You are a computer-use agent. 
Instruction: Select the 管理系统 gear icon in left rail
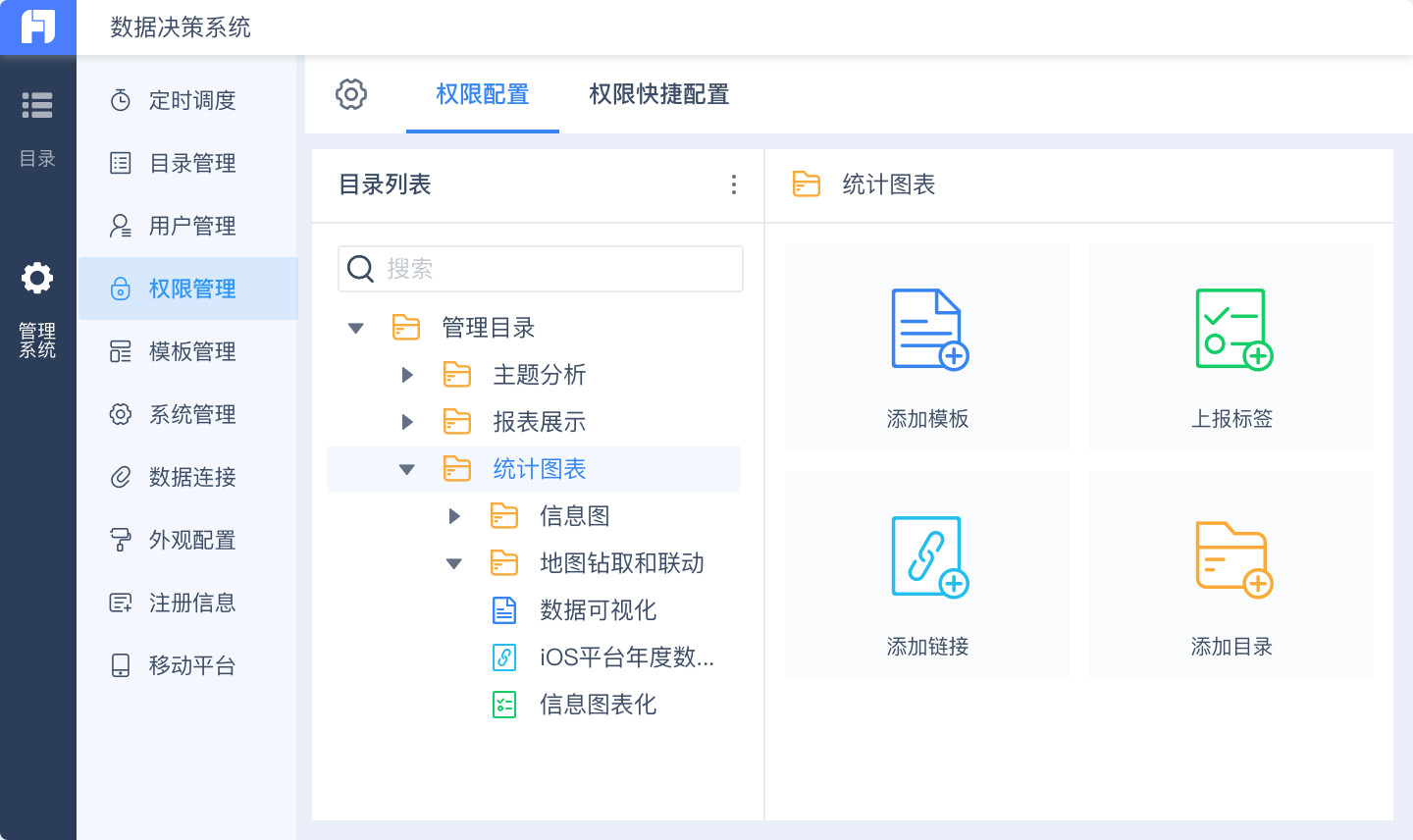pyautogui.click(x=37, y=279)
